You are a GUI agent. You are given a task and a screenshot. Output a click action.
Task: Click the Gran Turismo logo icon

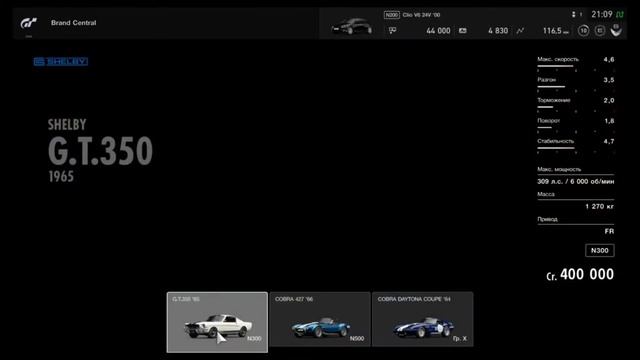click(x=29, y=23)
